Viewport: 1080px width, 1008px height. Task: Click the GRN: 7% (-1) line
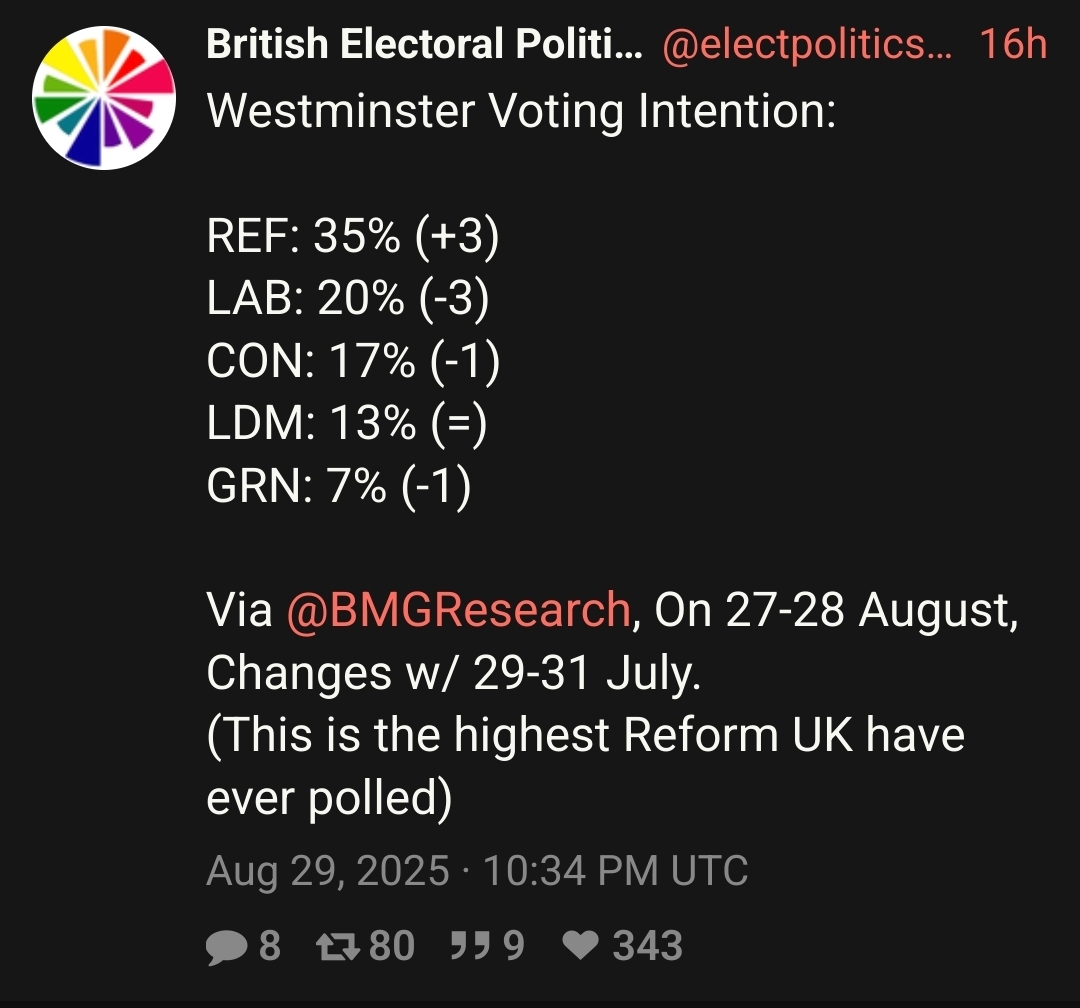coord(339,485)
